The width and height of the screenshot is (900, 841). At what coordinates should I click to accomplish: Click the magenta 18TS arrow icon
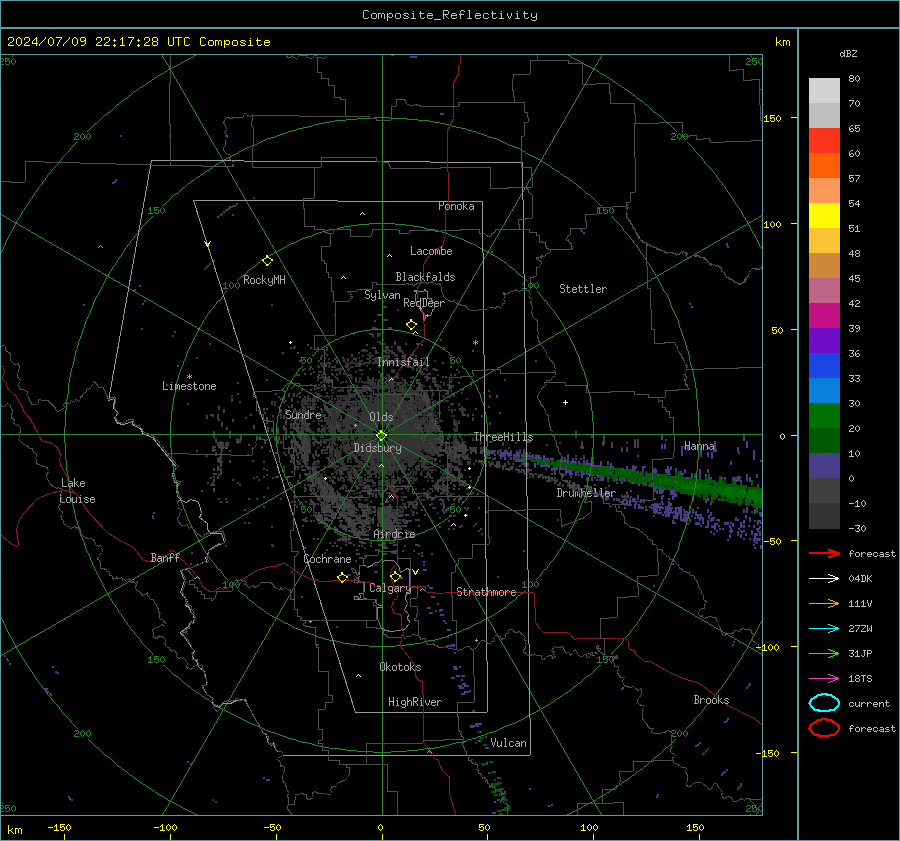tap(824, 679)
